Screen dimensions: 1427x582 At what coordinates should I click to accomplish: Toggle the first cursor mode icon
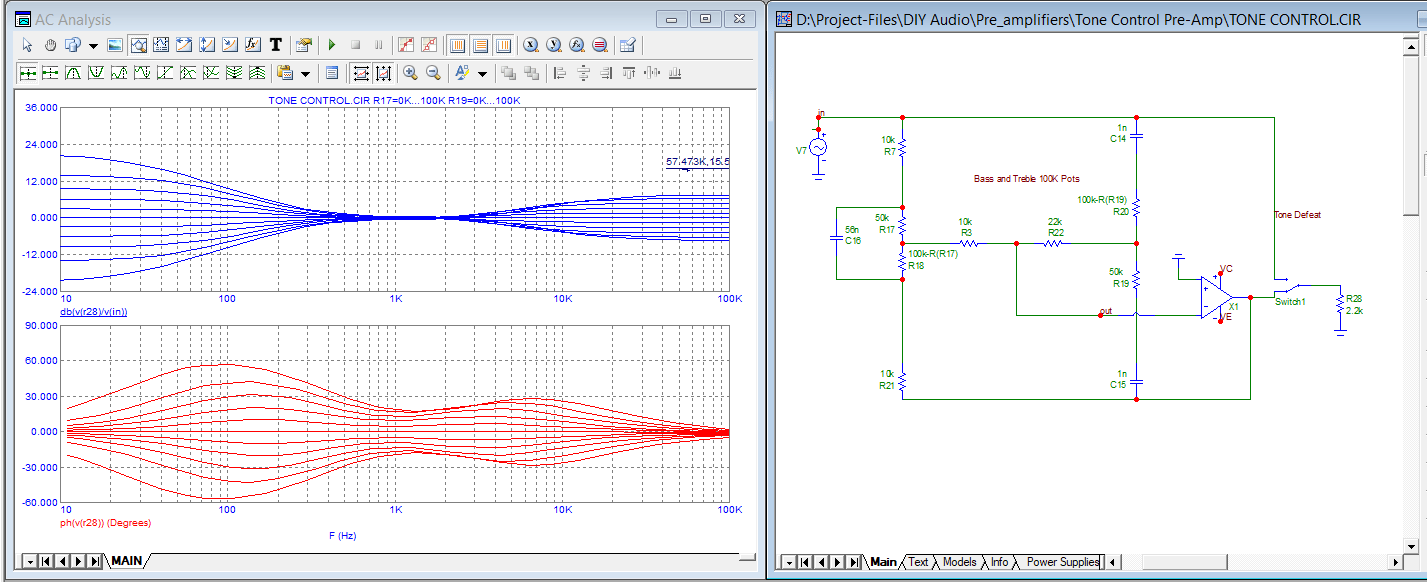[28, 73]
